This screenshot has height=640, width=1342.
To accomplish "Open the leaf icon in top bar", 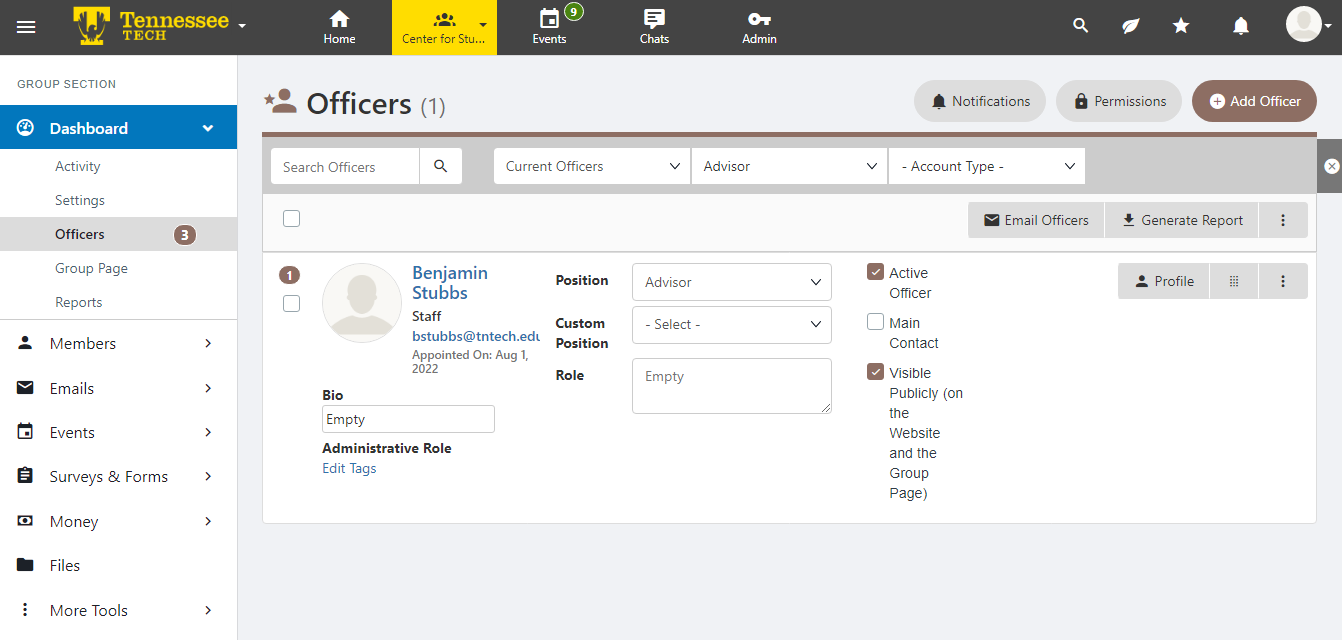I will pos(1130,27).
